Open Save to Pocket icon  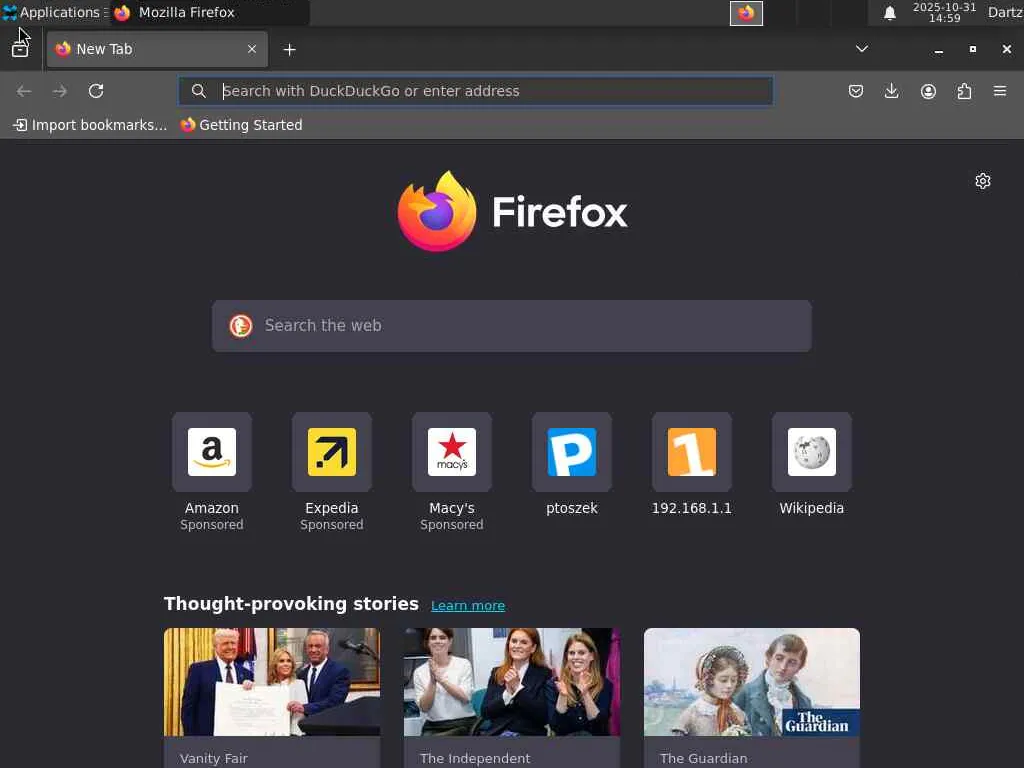[x=856, y=91]
